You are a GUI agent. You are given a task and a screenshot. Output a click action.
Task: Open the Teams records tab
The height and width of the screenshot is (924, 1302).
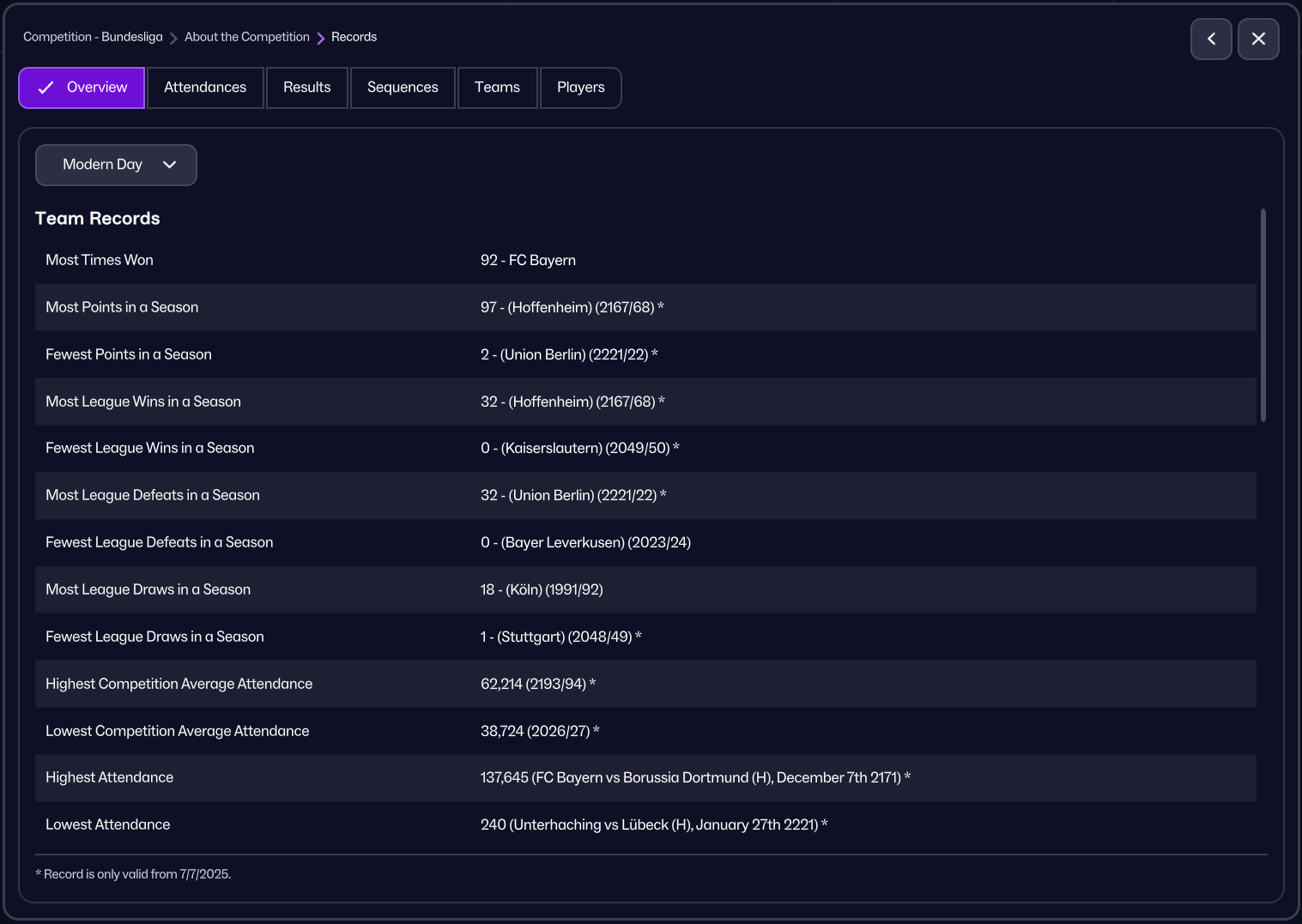(x=498, y=88)
